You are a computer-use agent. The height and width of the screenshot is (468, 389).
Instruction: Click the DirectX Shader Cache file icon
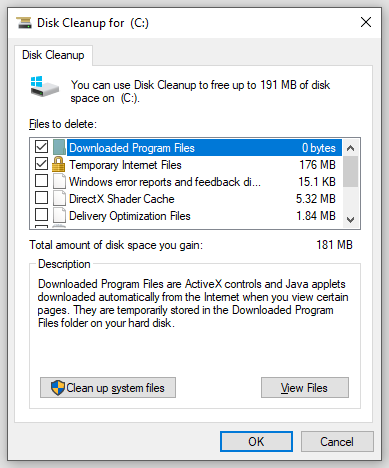coord(59,199)
